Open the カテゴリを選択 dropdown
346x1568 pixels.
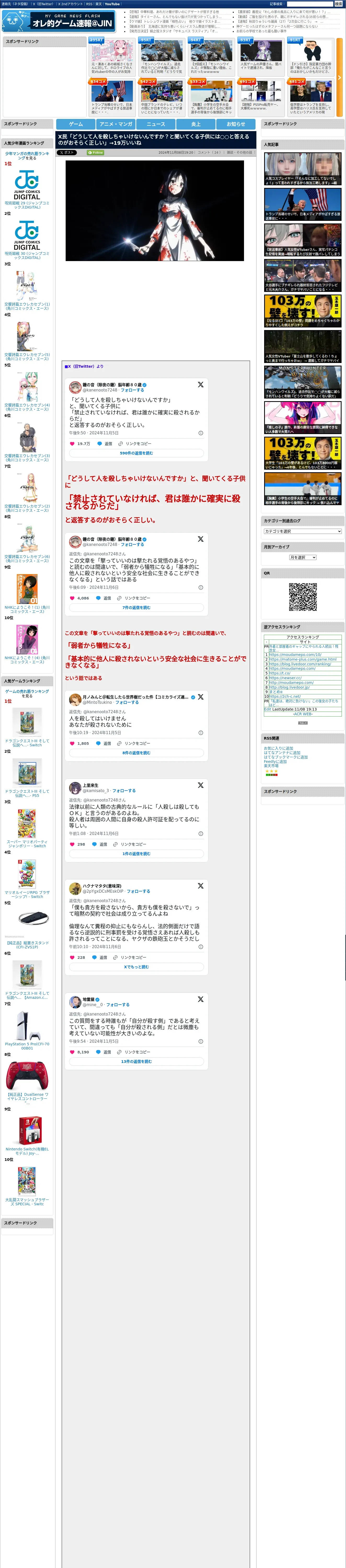tap(303, 531)
